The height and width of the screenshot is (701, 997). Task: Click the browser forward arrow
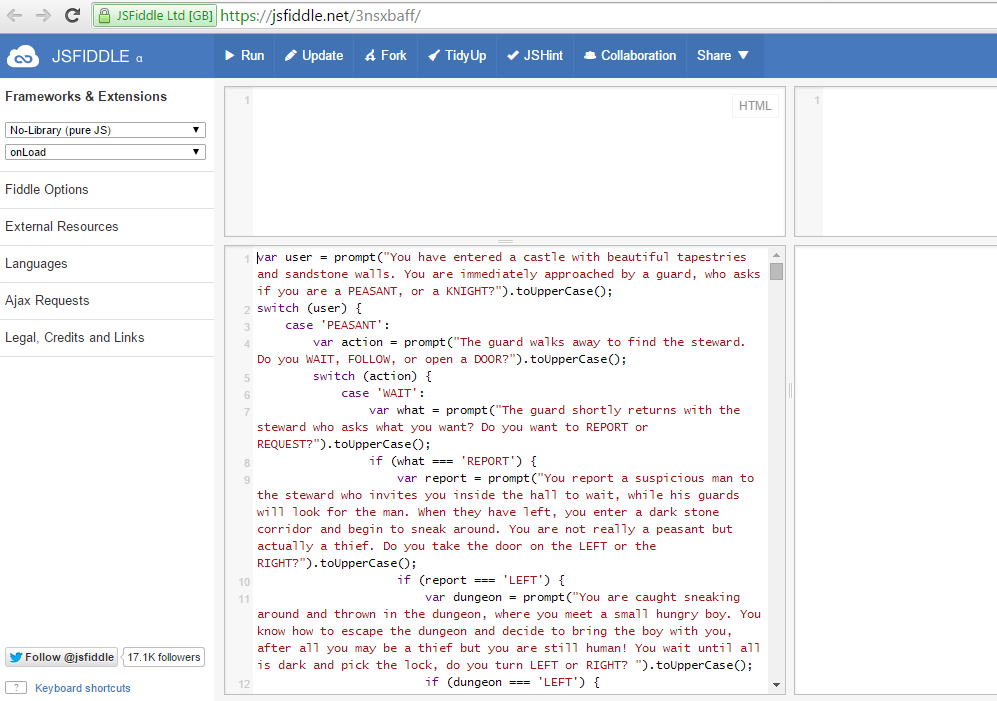coord(43,16)
